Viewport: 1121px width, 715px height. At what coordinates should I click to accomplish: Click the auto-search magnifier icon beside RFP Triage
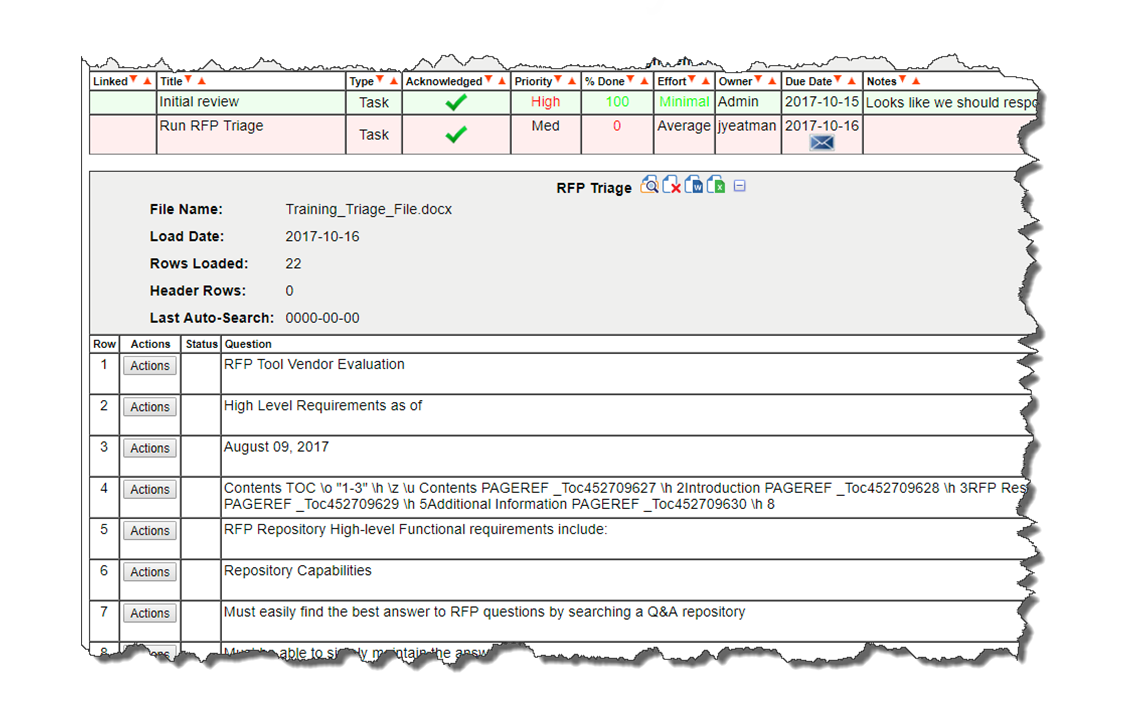tap(650, 185)
